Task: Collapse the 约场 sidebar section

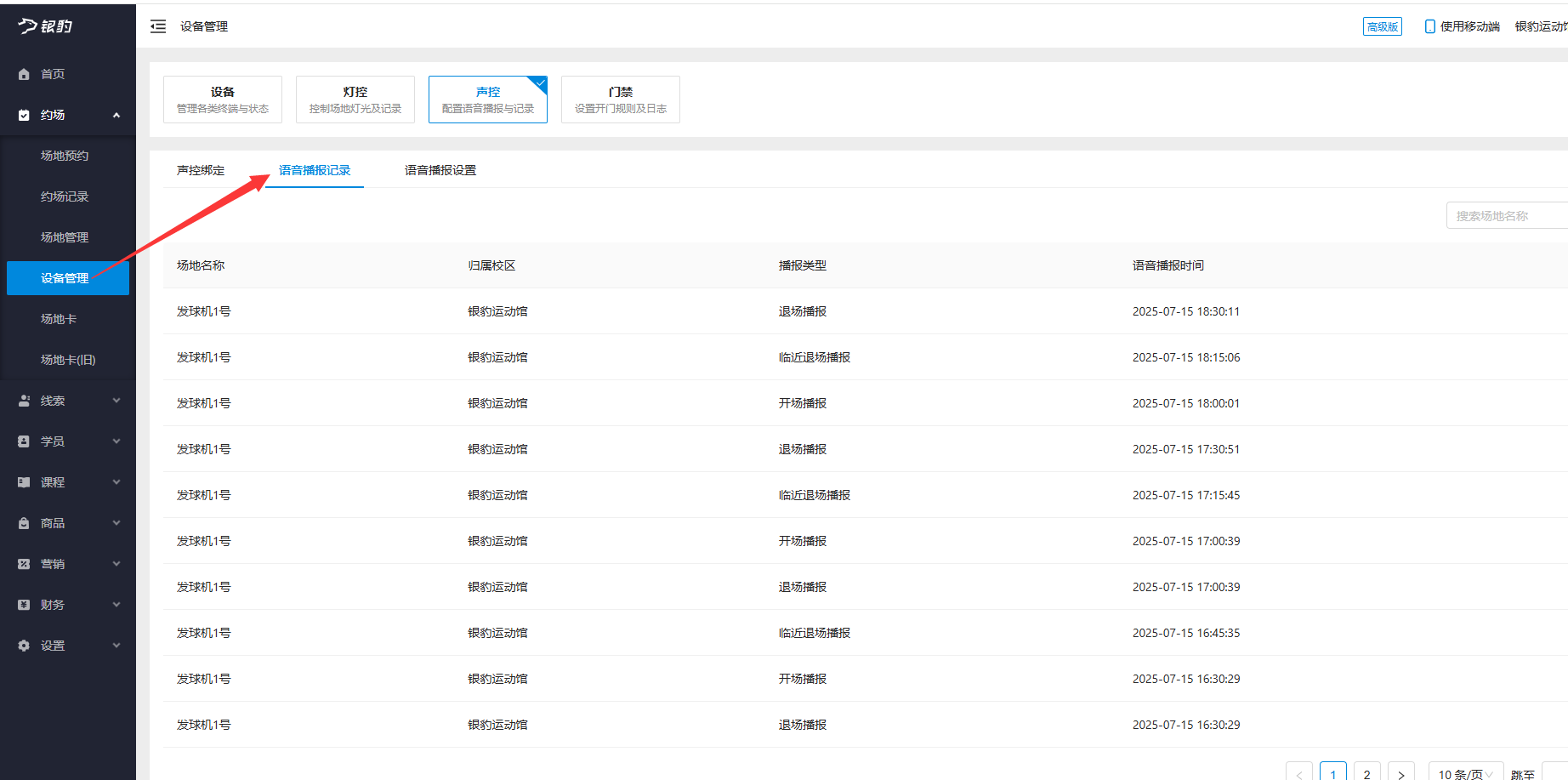Action: 116,115
